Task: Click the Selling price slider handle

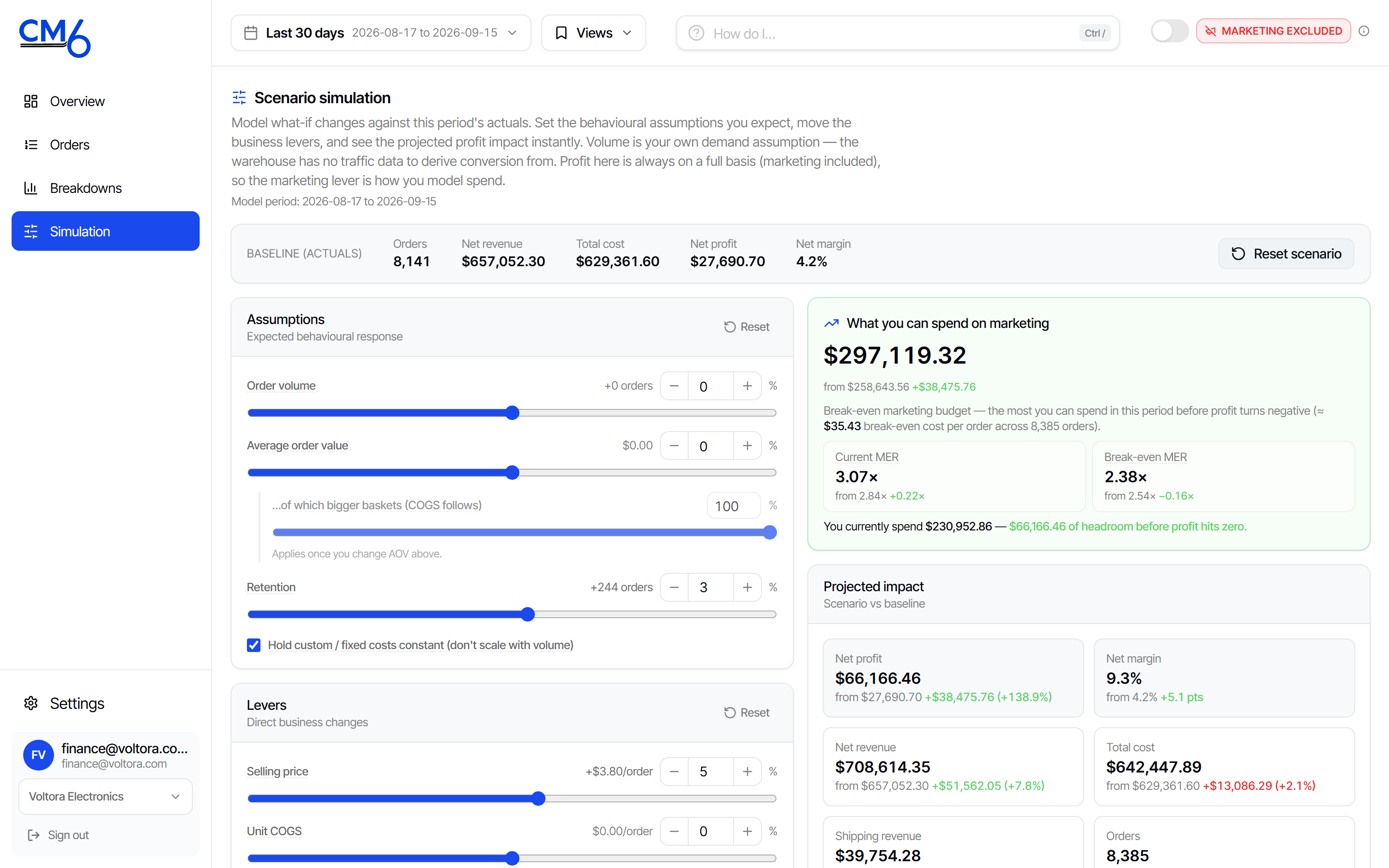Action: [538, 799]
